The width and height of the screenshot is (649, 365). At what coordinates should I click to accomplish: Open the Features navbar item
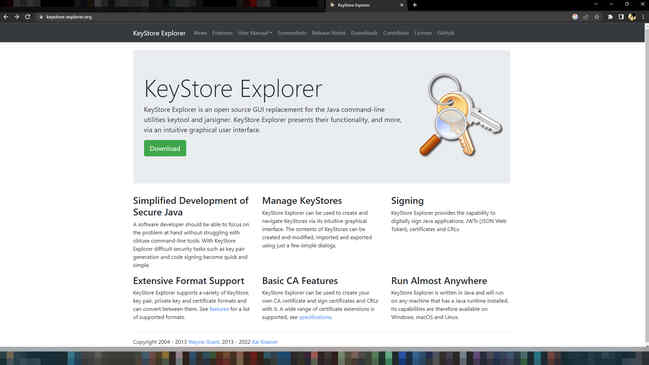click(x=222, y=33)
